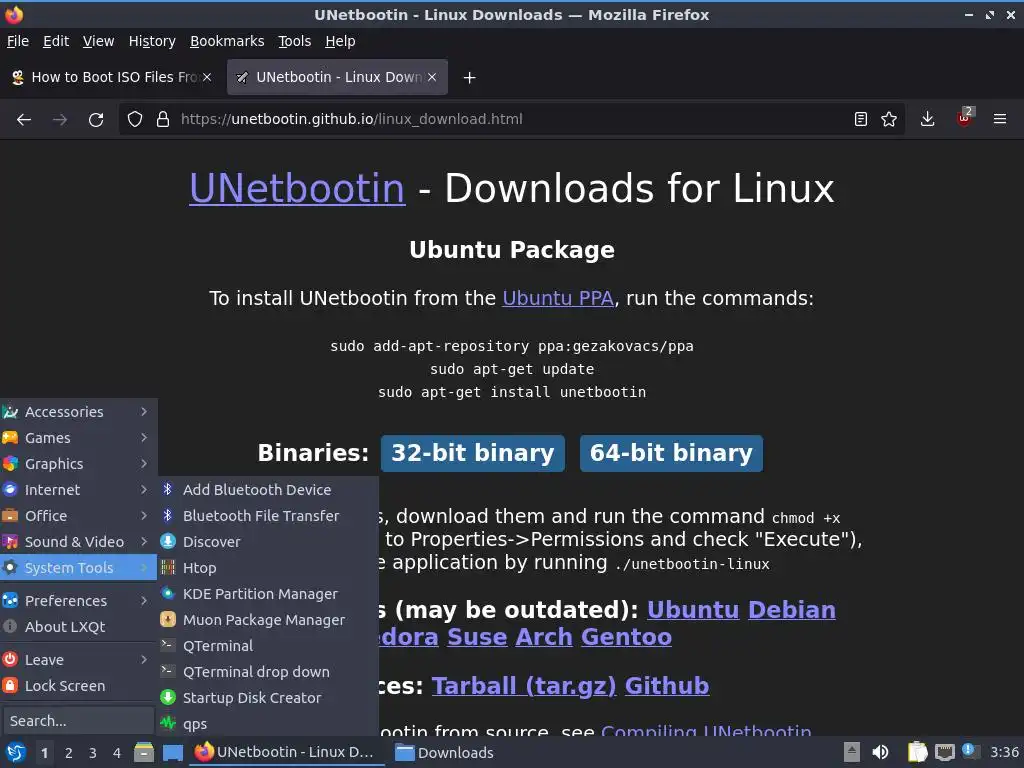Launch Discover software center
This screenshot has height=768, width=1024.
[268, 541]
